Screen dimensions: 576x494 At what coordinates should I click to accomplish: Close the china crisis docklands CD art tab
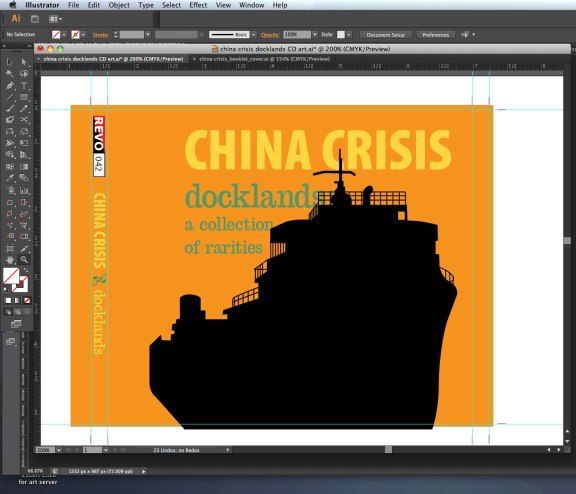(x=38, y=59)
